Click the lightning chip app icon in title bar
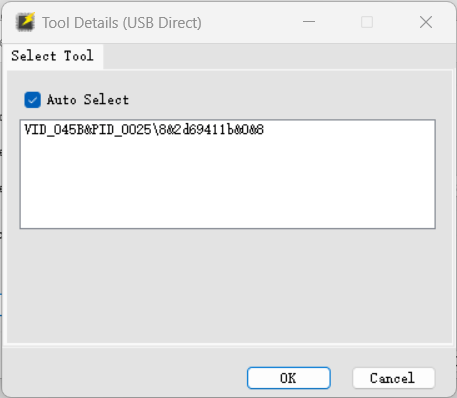Image resolution: width=457 pixels, height=398 pixels. pyautogui.click(x=25, y=22)
